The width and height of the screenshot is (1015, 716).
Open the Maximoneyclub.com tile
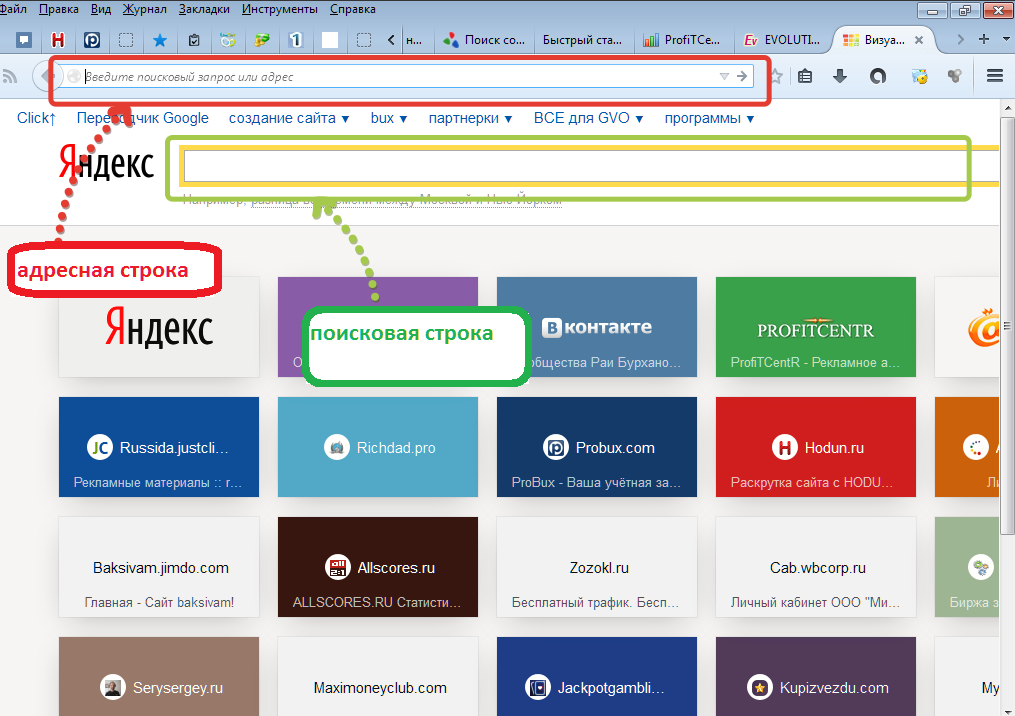click(378, 677)
